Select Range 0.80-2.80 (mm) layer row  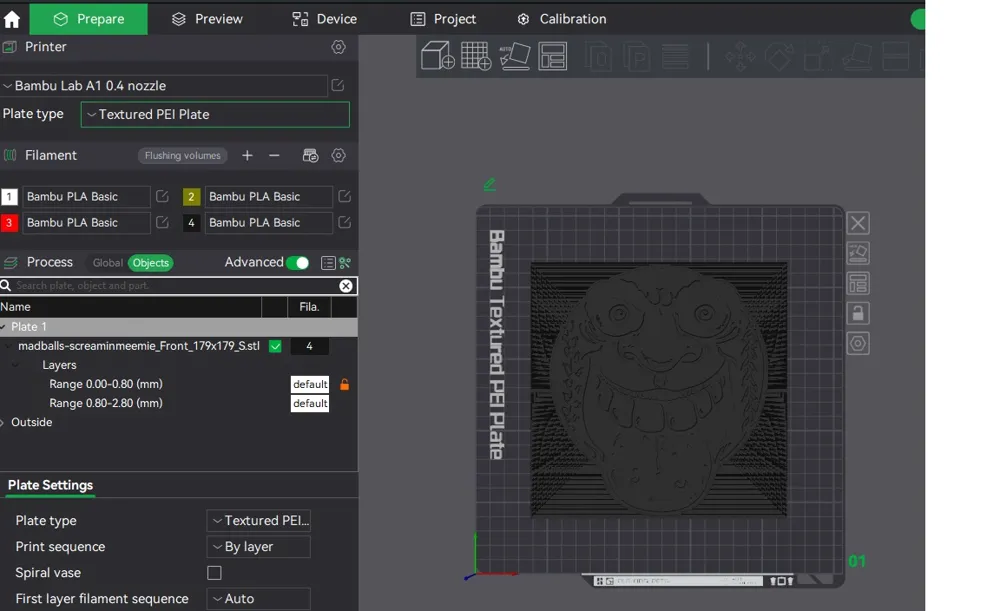coord(106,403)
